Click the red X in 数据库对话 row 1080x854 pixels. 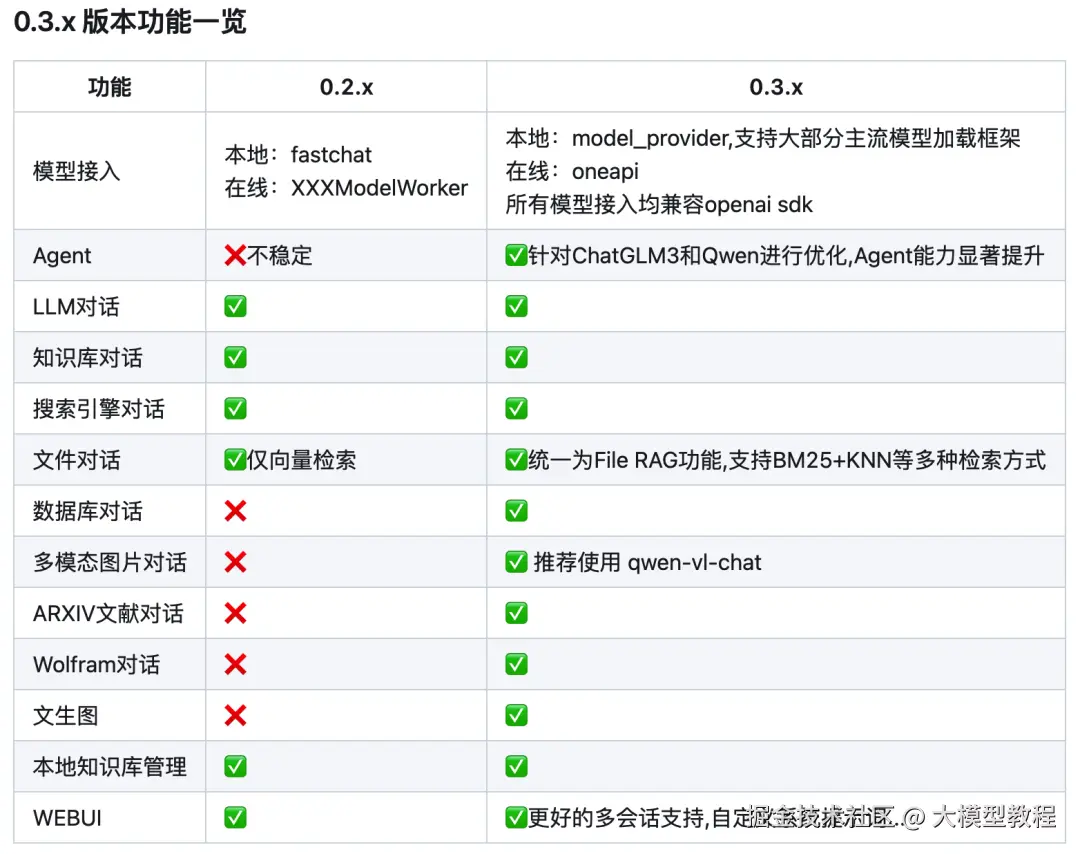[x=235, y=512]
